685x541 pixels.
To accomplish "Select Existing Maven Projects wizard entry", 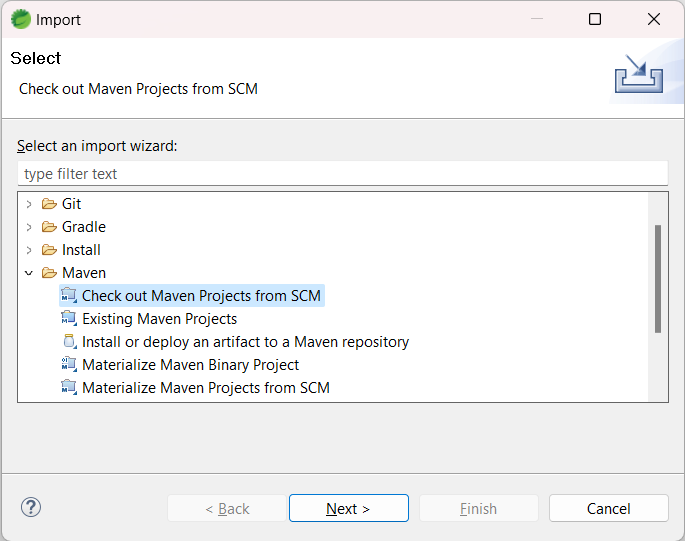I will [159, 319].
